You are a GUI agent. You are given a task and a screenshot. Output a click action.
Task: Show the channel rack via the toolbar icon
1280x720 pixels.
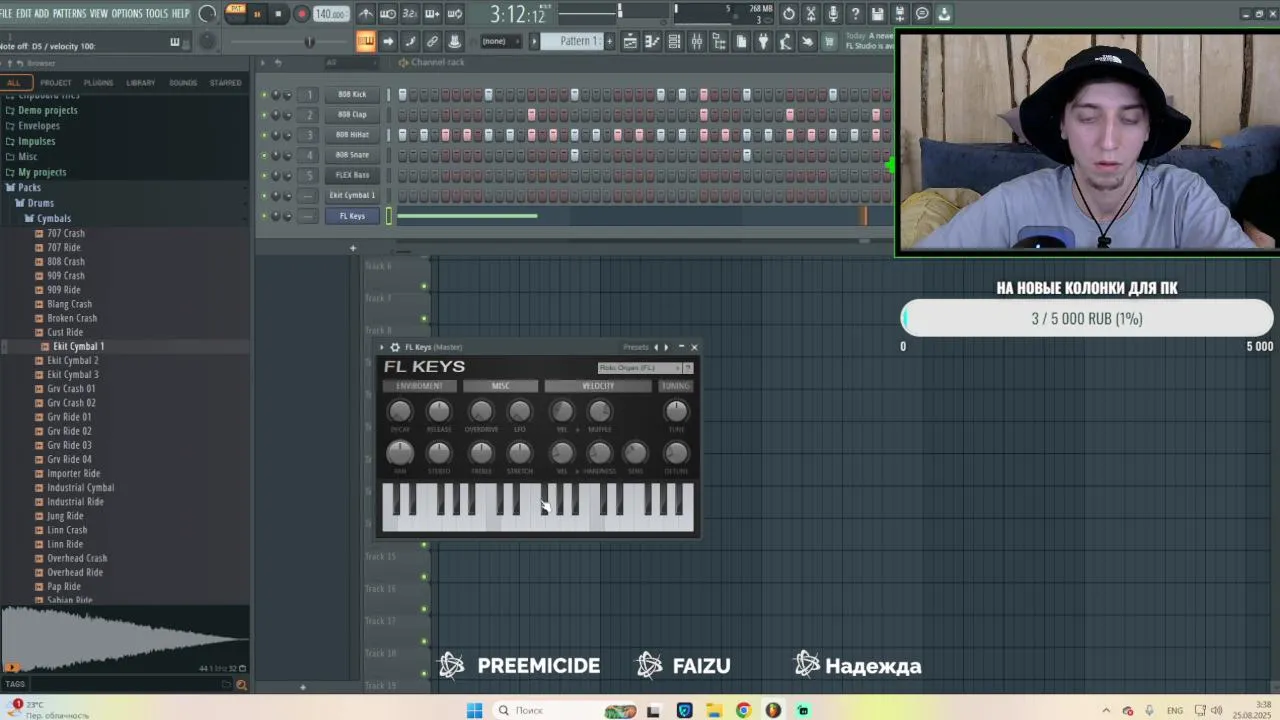[x=674, y=41]
